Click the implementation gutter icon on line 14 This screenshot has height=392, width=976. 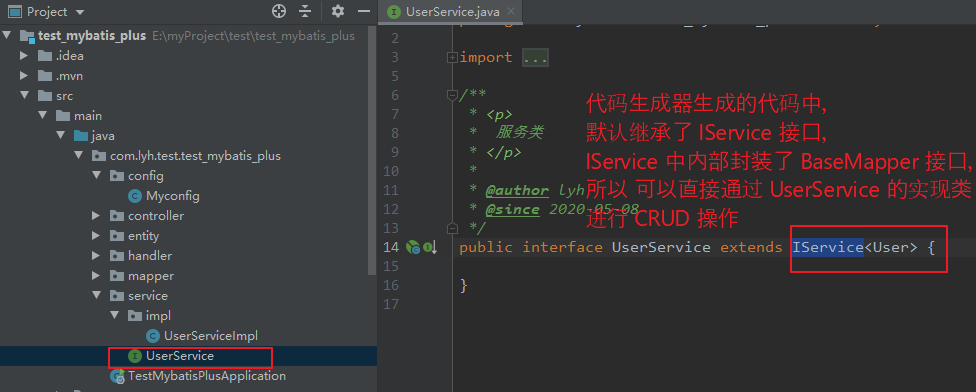(x=430, y=248)
